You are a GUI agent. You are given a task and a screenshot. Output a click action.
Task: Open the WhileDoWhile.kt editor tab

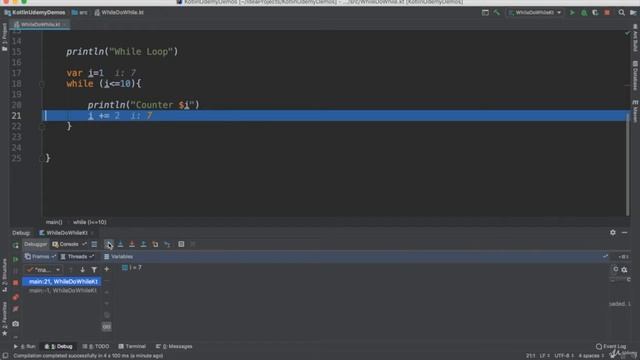coord(40,24)
